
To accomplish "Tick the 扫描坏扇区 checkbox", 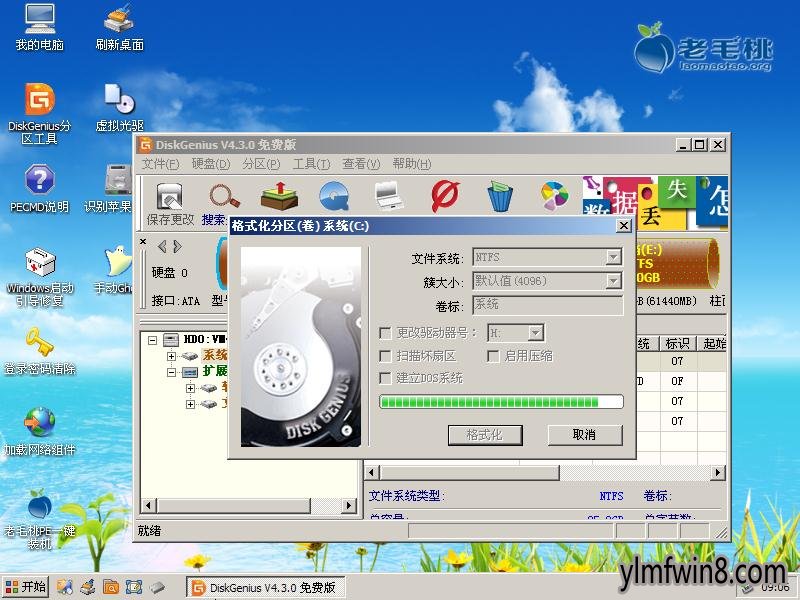I will pos(385,356).
